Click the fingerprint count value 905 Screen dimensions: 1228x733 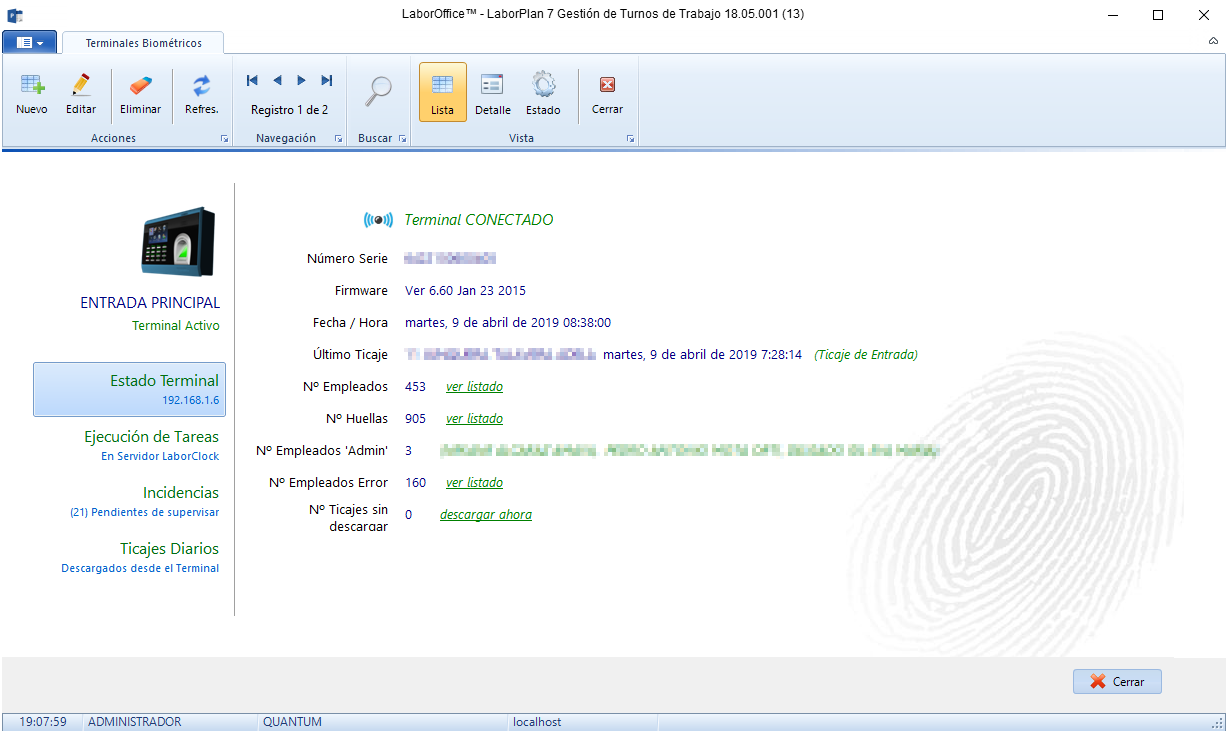click(x=415, y=419)
